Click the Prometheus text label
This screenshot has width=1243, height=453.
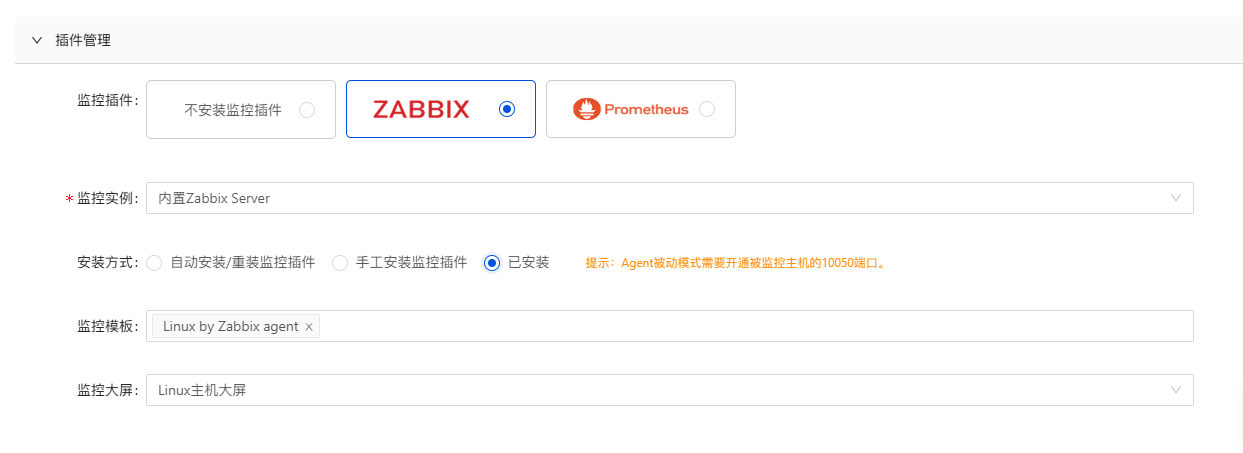646,110
